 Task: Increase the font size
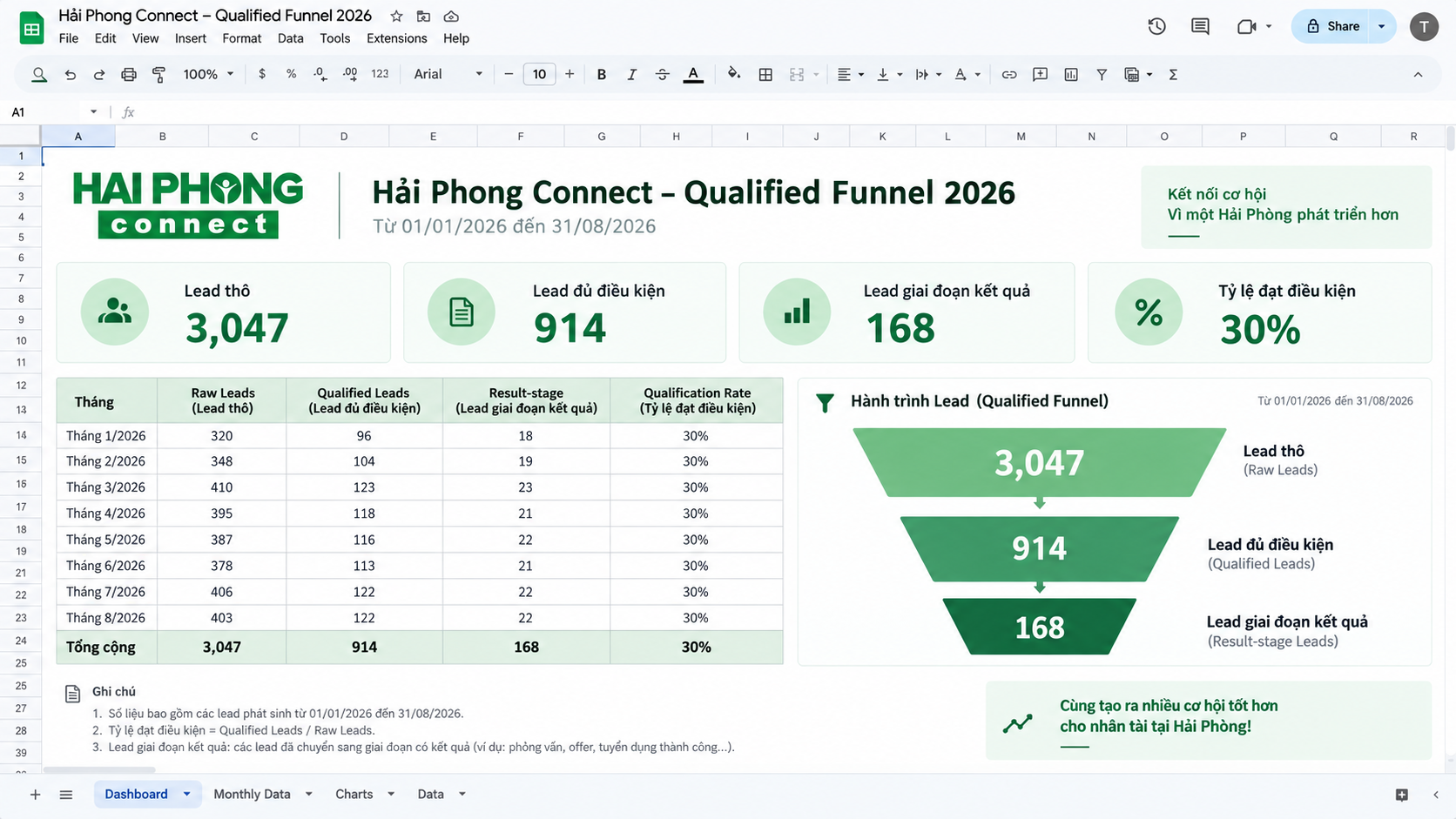570,74
